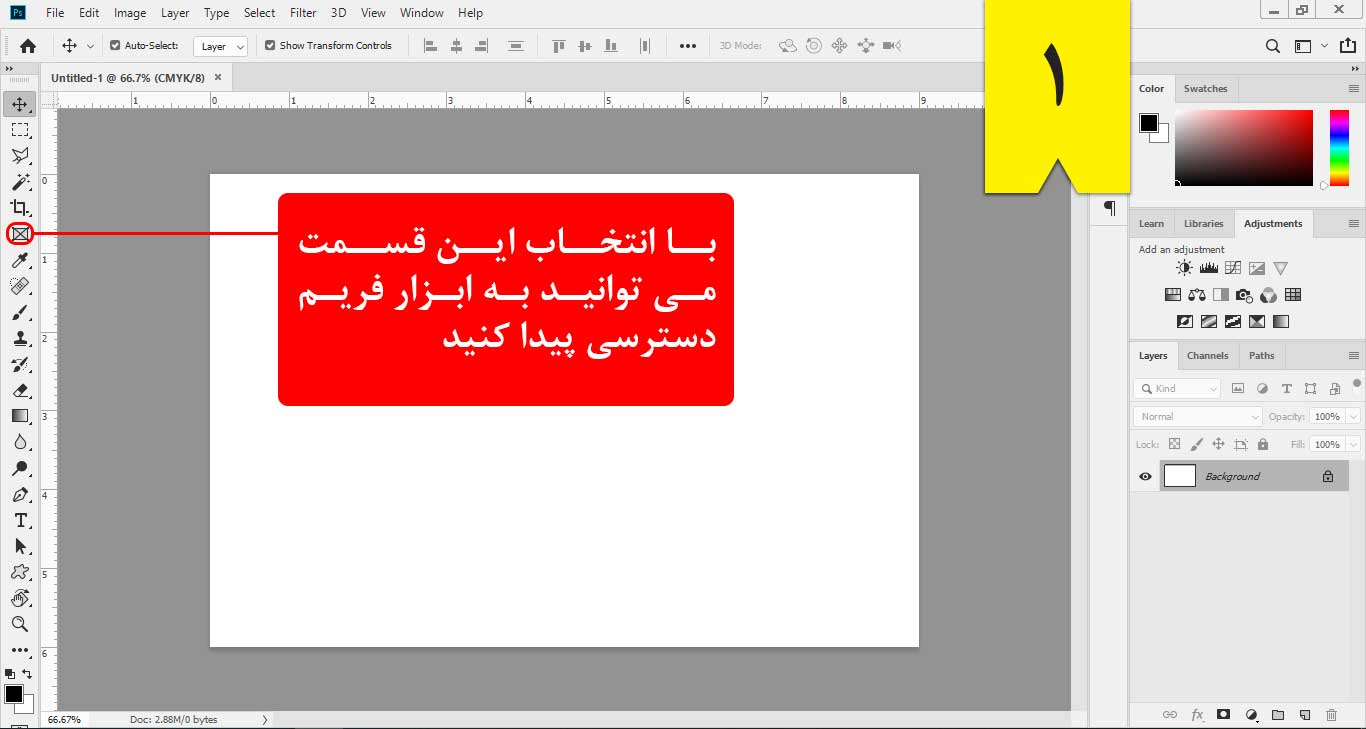Select the Custom Shape tool
This screenshot has height=729, width=1366.
pos(20,572)
